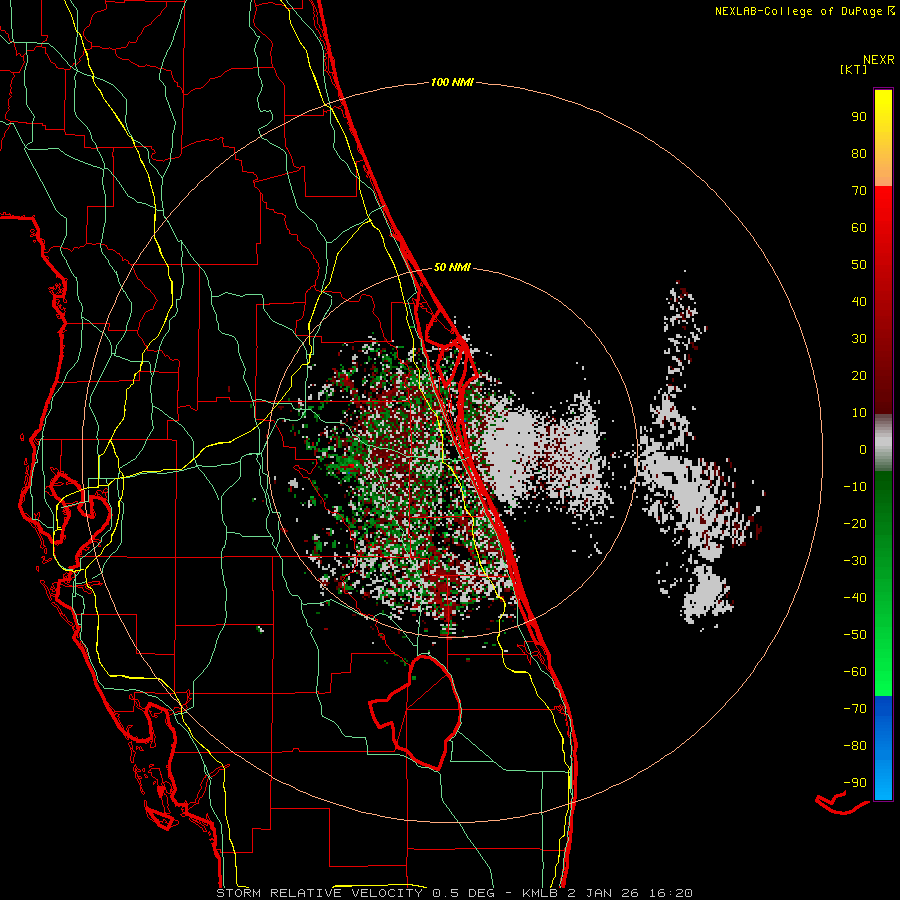This screenshot has width=900, height=900.
Task: Click the -40 scale value
Action: pos(855,598)
